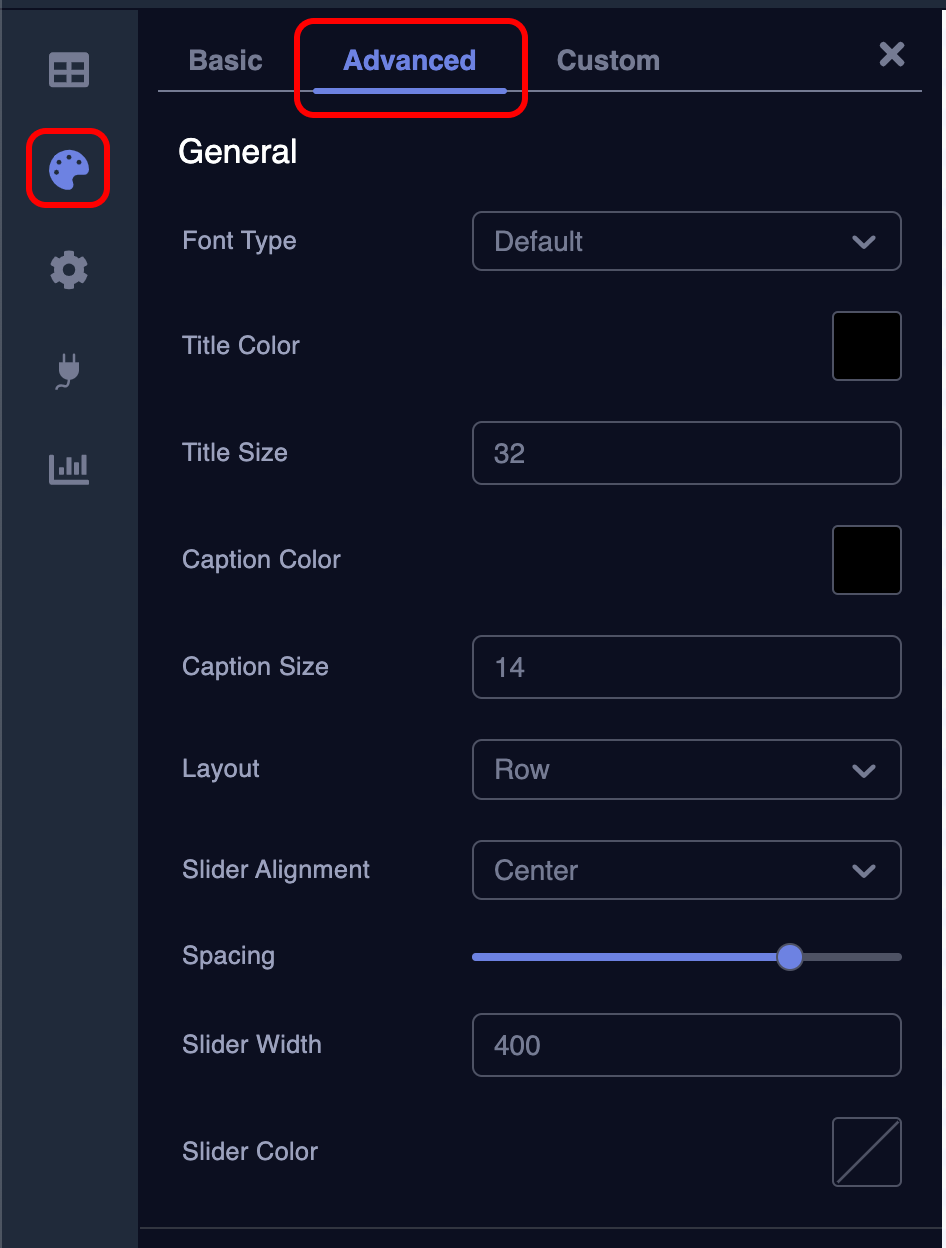Switch to the Basic tab
The width and height of the screenshot is (946, 1248).
click(224, 60)
